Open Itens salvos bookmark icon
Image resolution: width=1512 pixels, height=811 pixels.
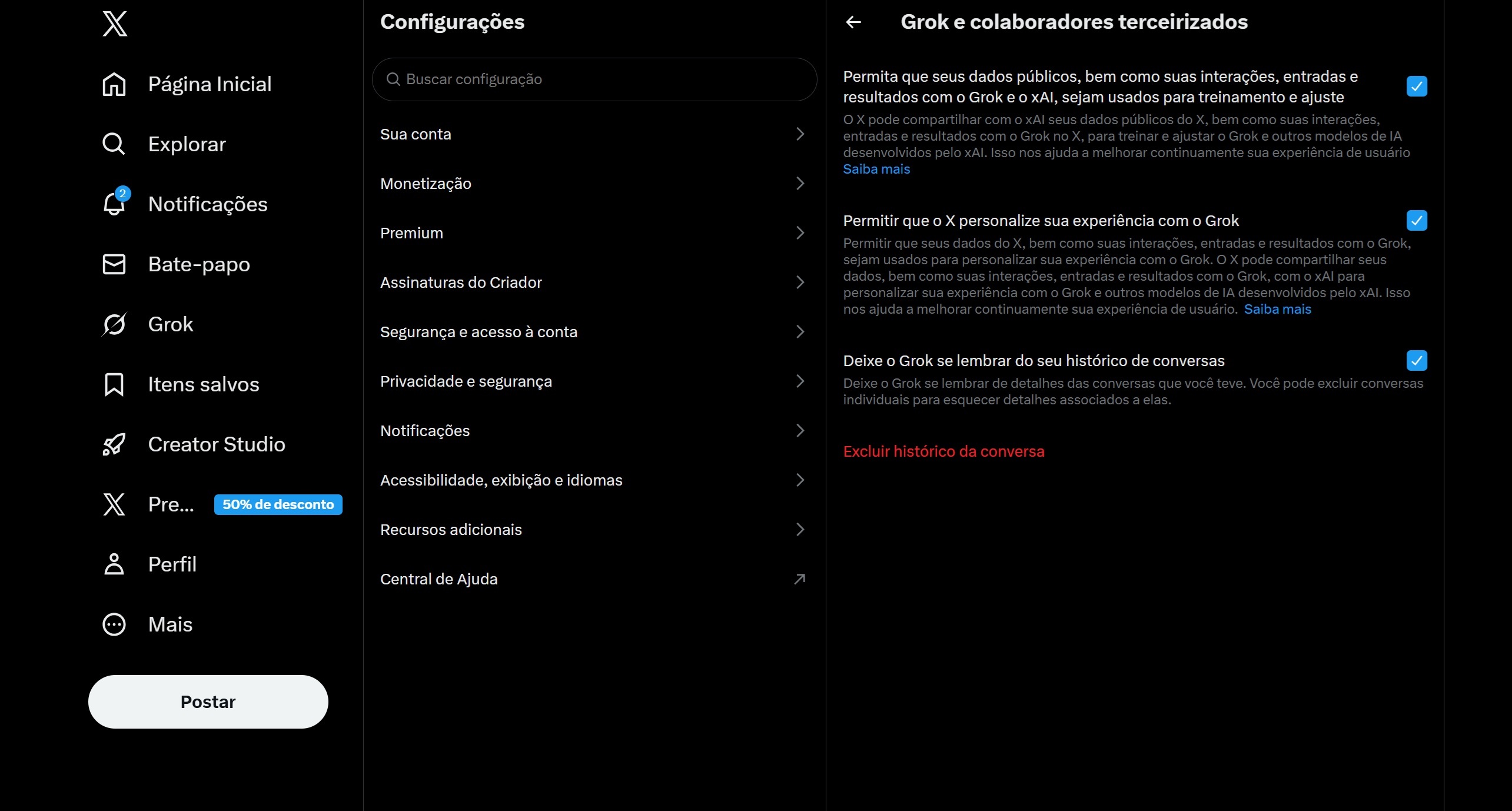114,384
